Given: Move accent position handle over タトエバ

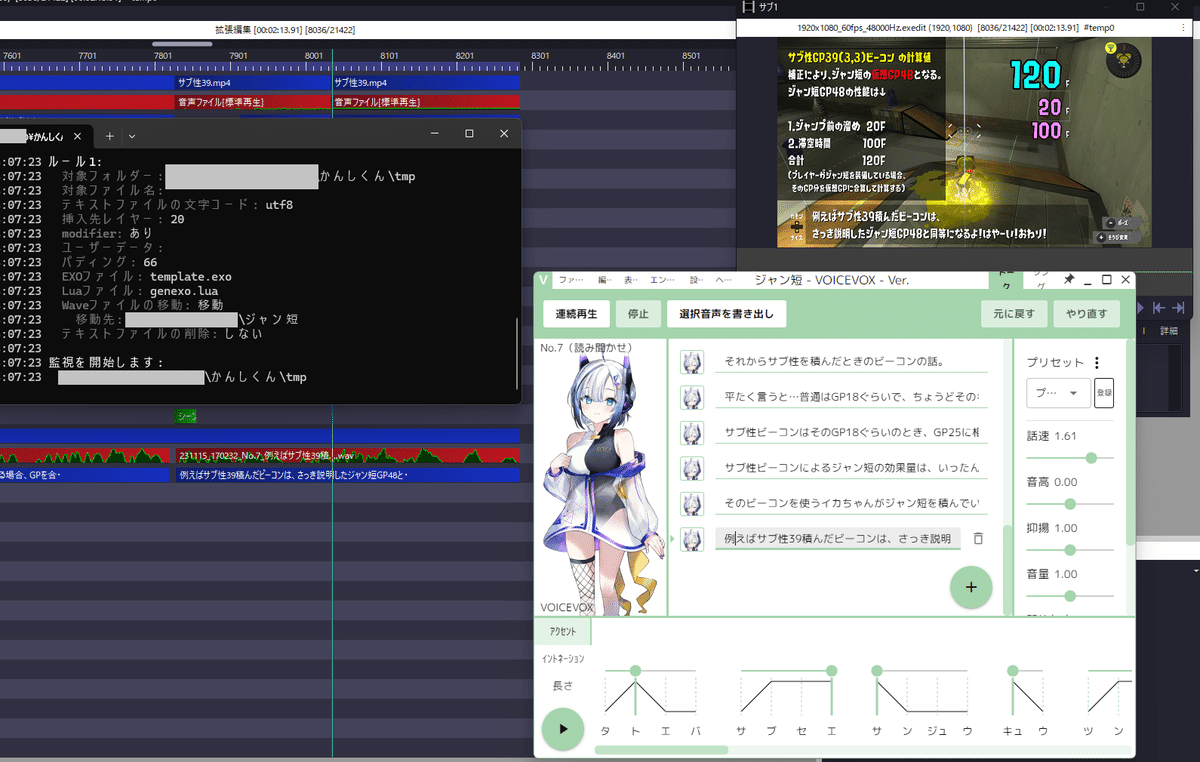Looking at the screenshot, I should point(636,670).
